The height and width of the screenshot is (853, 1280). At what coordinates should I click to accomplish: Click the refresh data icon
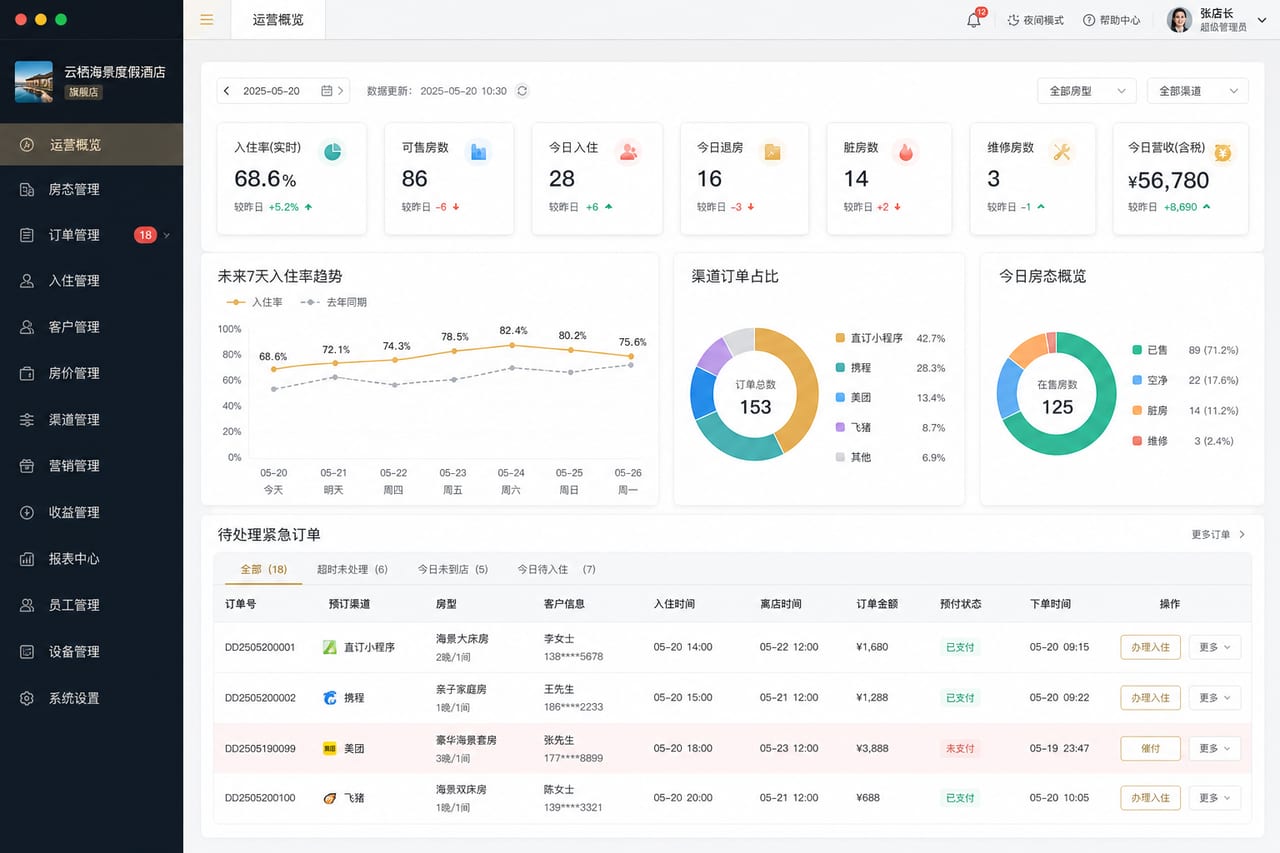pyautogui.click(x=522, y=91)
